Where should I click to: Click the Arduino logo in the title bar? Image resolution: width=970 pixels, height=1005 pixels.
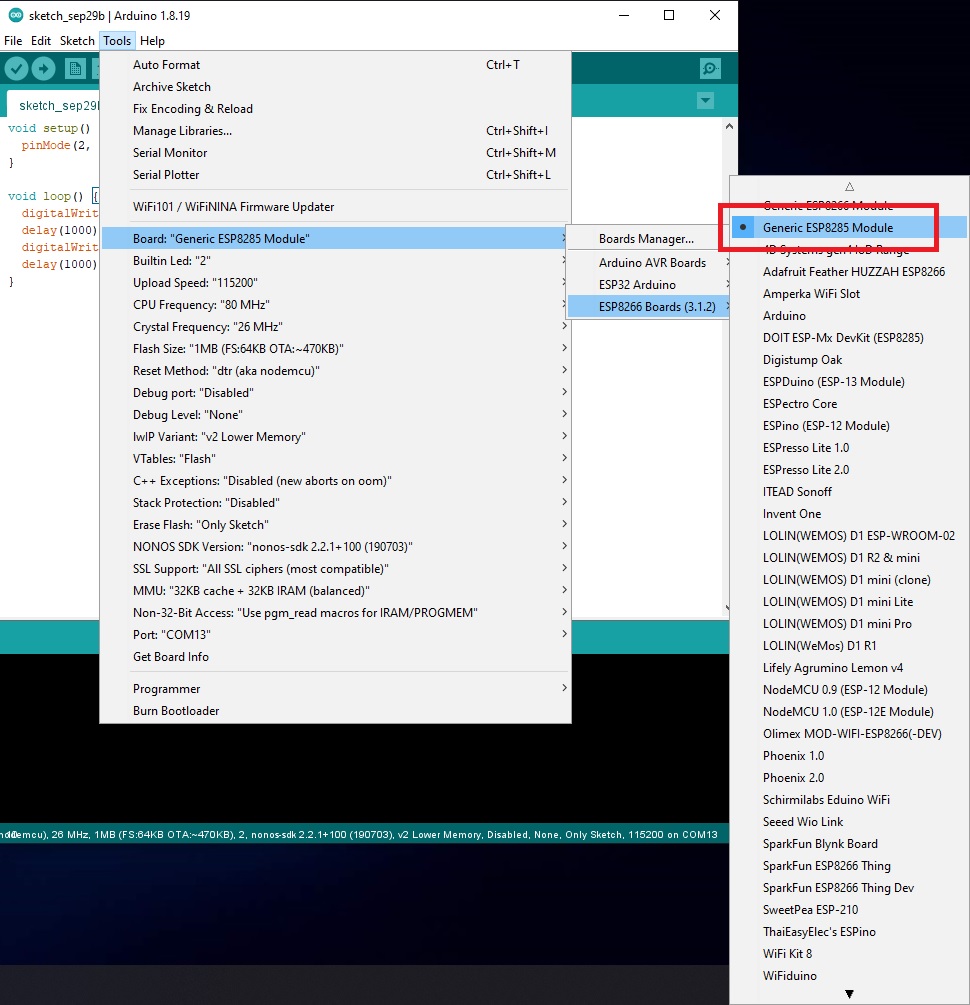tap(14, 15)
